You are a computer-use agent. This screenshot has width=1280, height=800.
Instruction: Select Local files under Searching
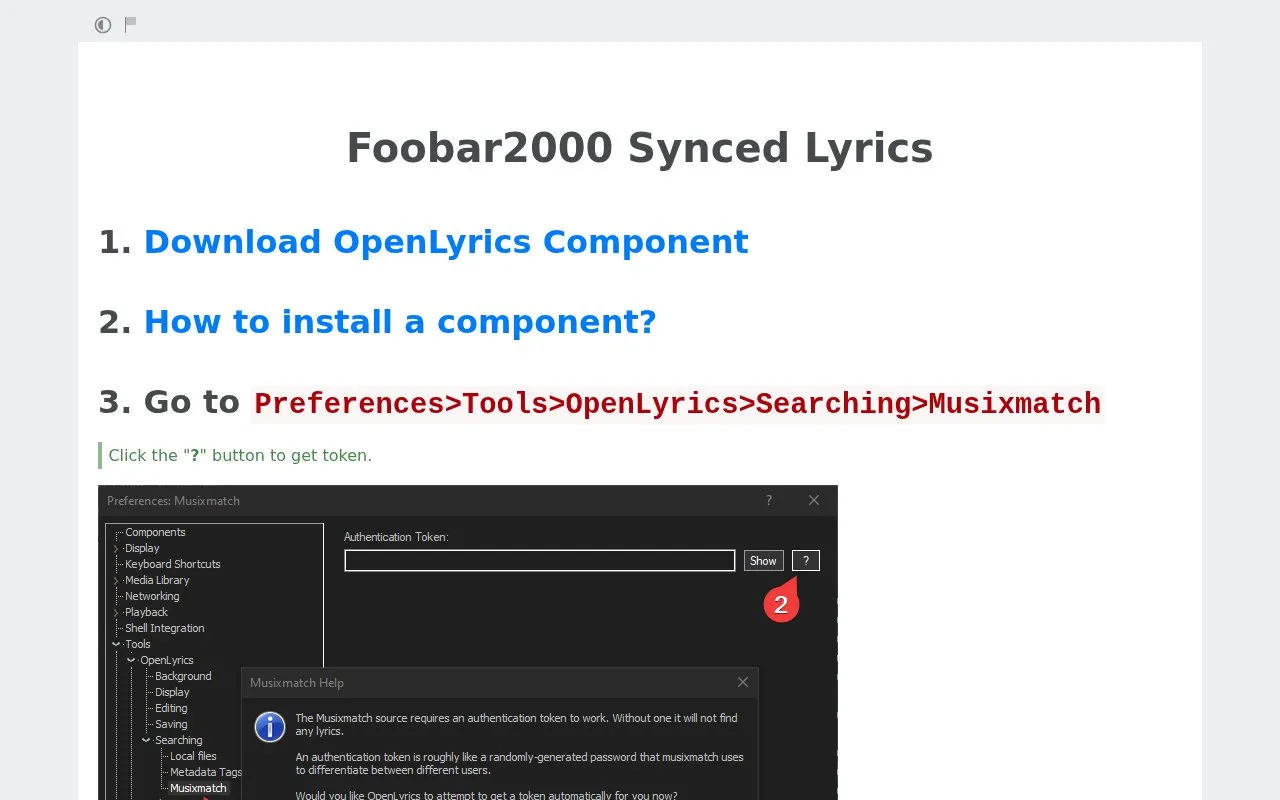tap(193, 756)
